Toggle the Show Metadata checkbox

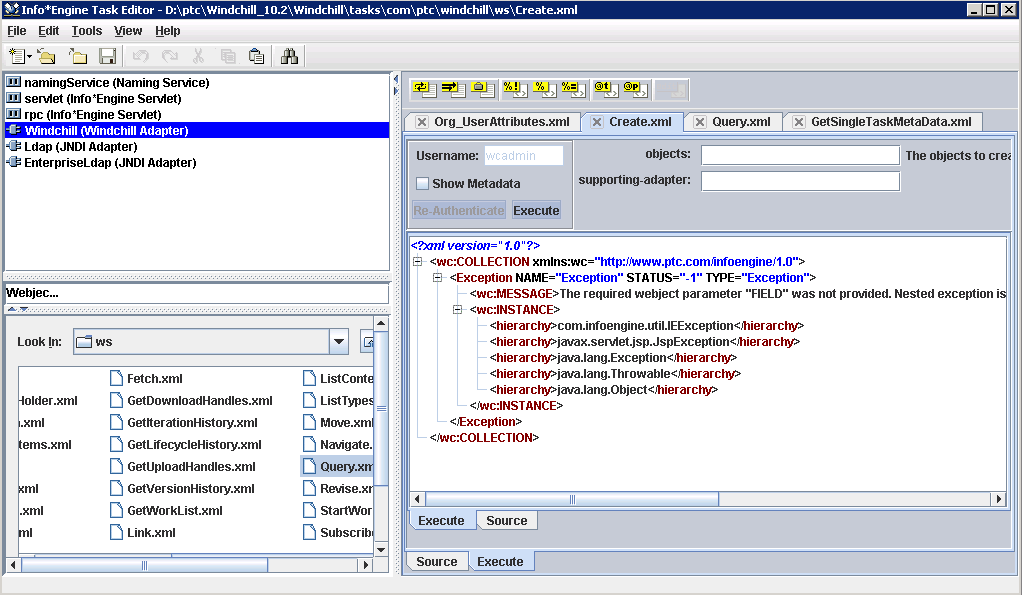(x=422, y=184)
